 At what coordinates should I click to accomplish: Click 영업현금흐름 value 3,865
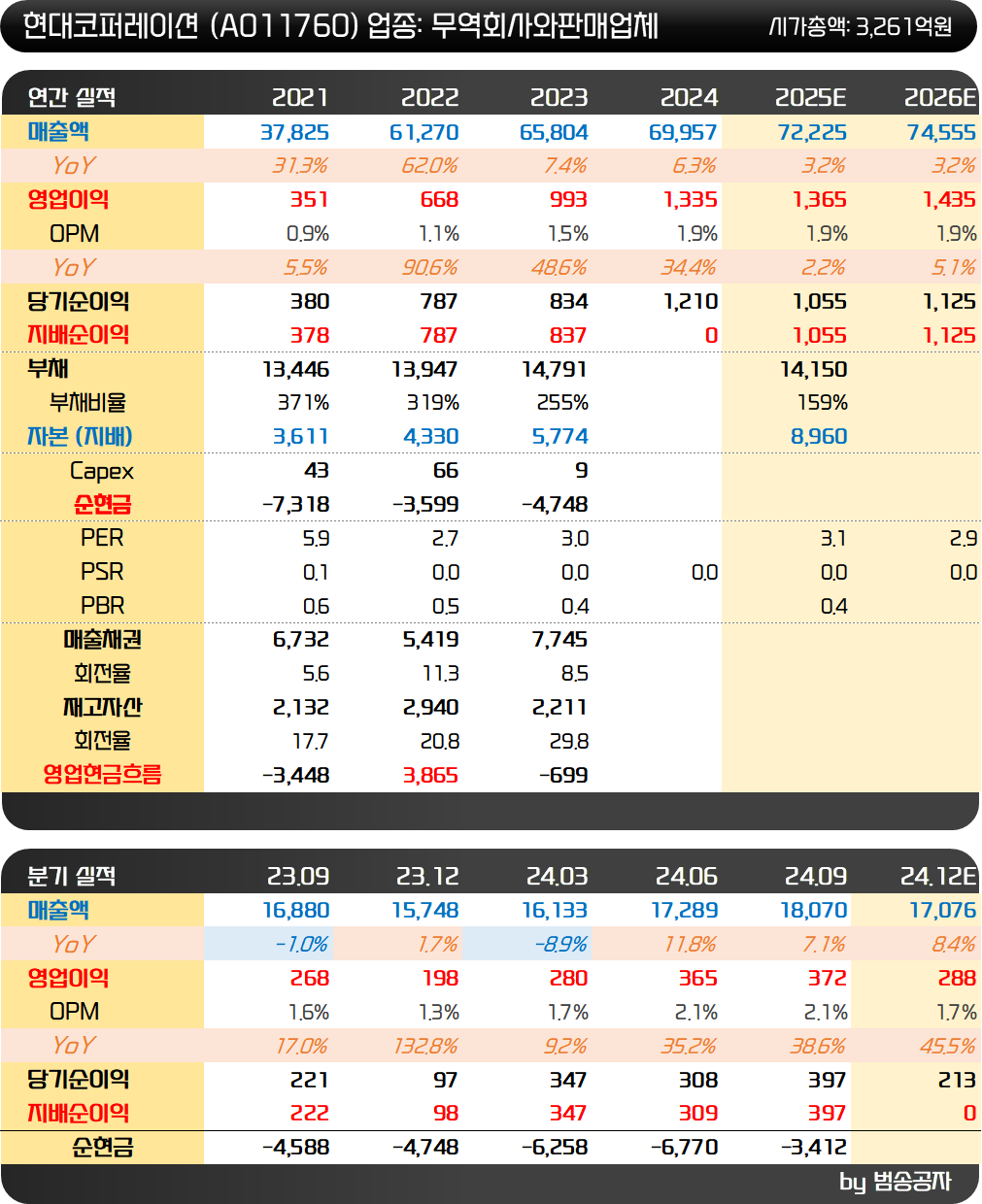click(x=430, y=776)
